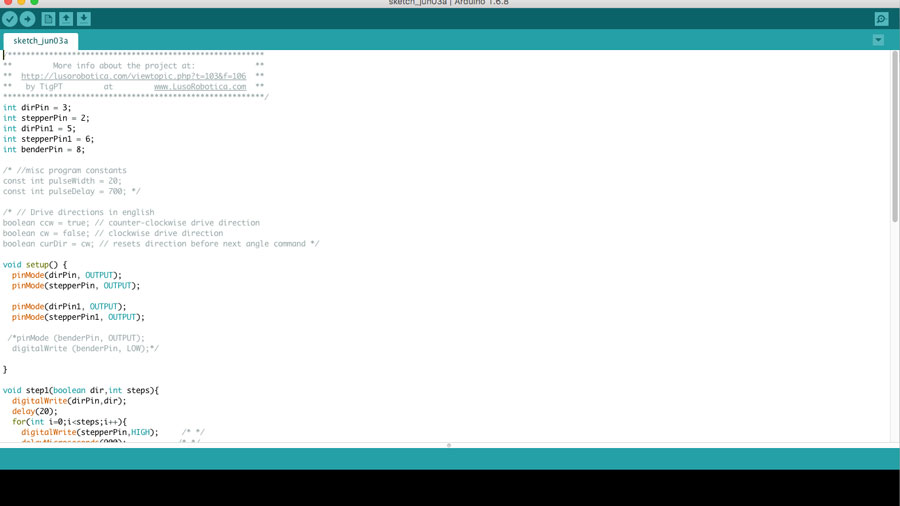The height and width of the screenshot is (506, 900).
Task: Click line 'int stepperPin1 = 6;'
Action: (x=48, y=139)
